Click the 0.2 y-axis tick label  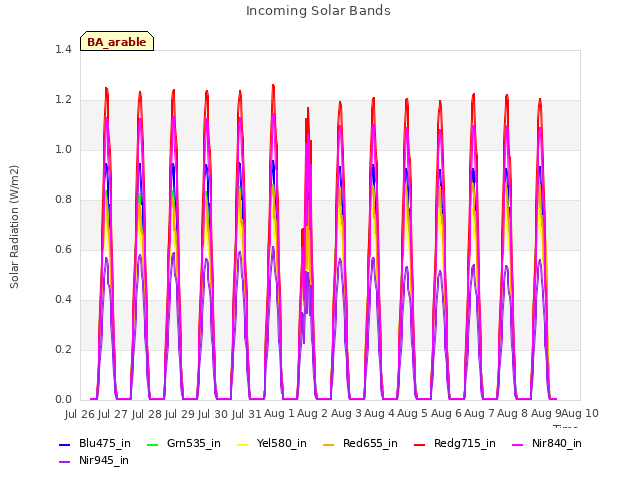[x=63, y=349]
